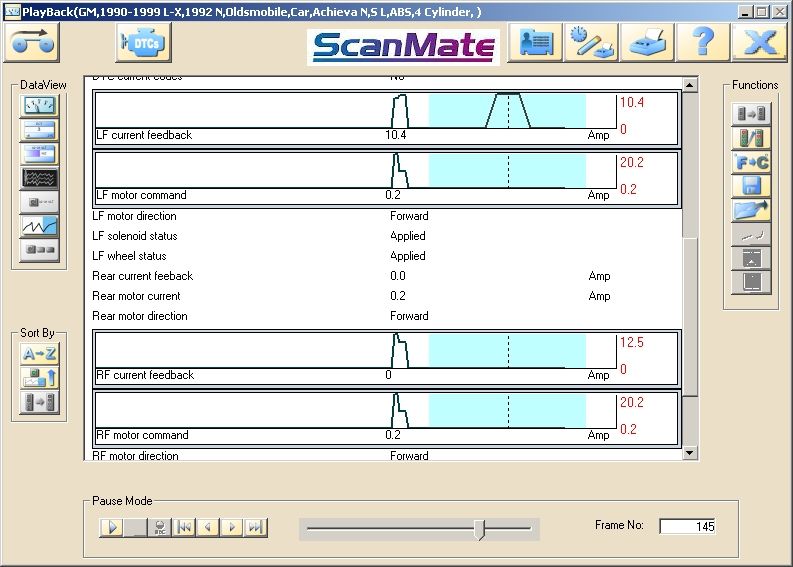This screenshot has width=793, height=567.
Task: Click the vehicle connection icon in top toolbar
Action: (x=32, y=42)
